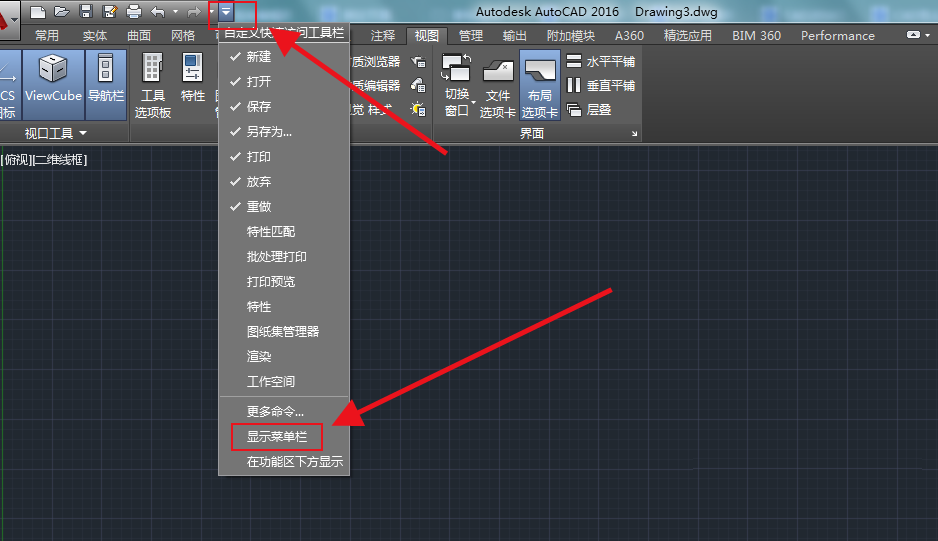Screen dimensions: 938x541
Task: Open the 工具选项板 tool palettes
Action: click(x=153, y=86)
